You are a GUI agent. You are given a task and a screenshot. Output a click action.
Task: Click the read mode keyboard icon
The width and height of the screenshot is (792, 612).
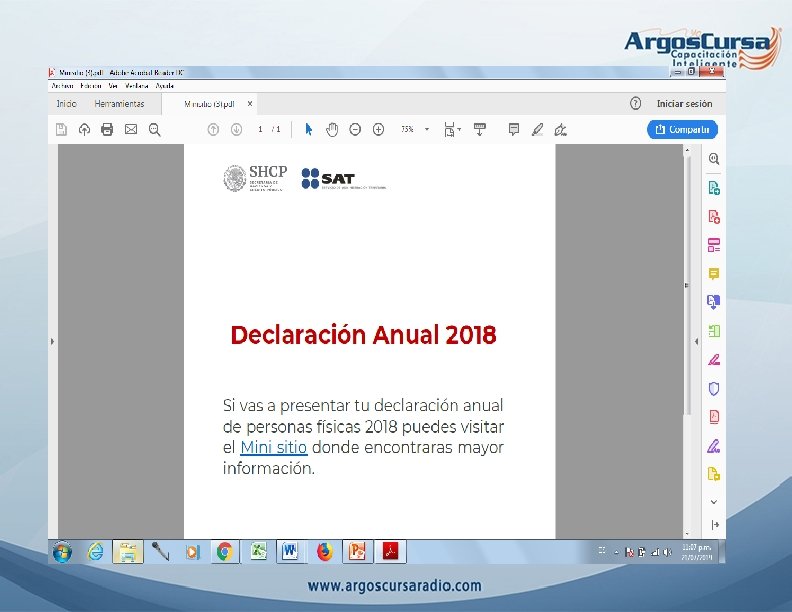tap(480, 130)
